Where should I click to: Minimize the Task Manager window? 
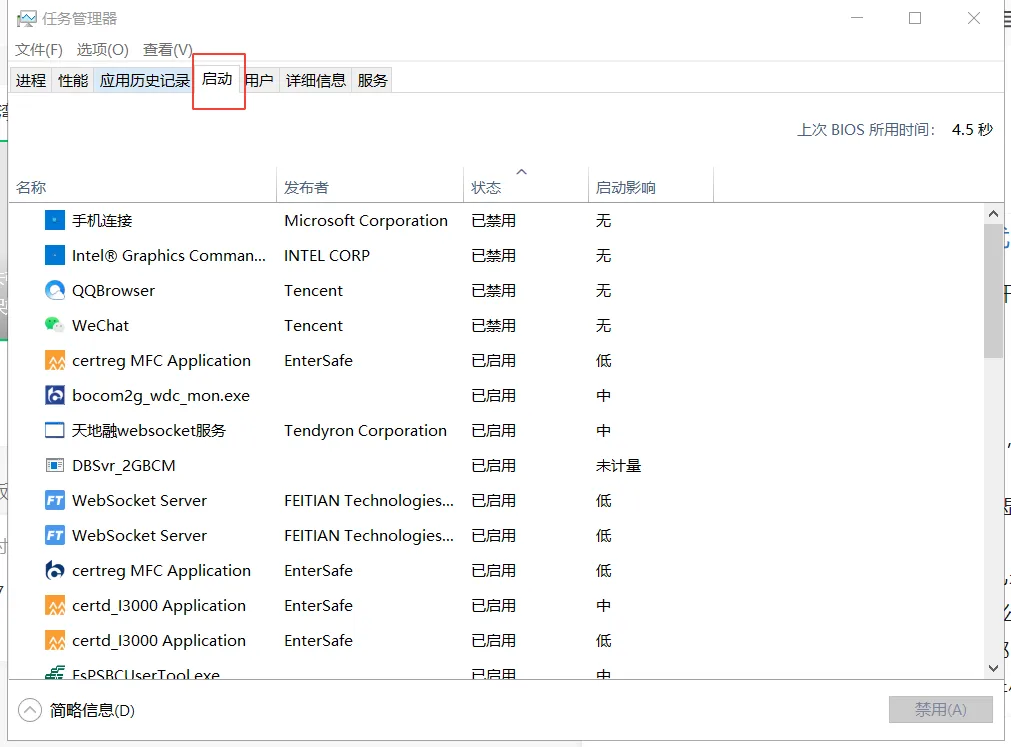[856, 18]
